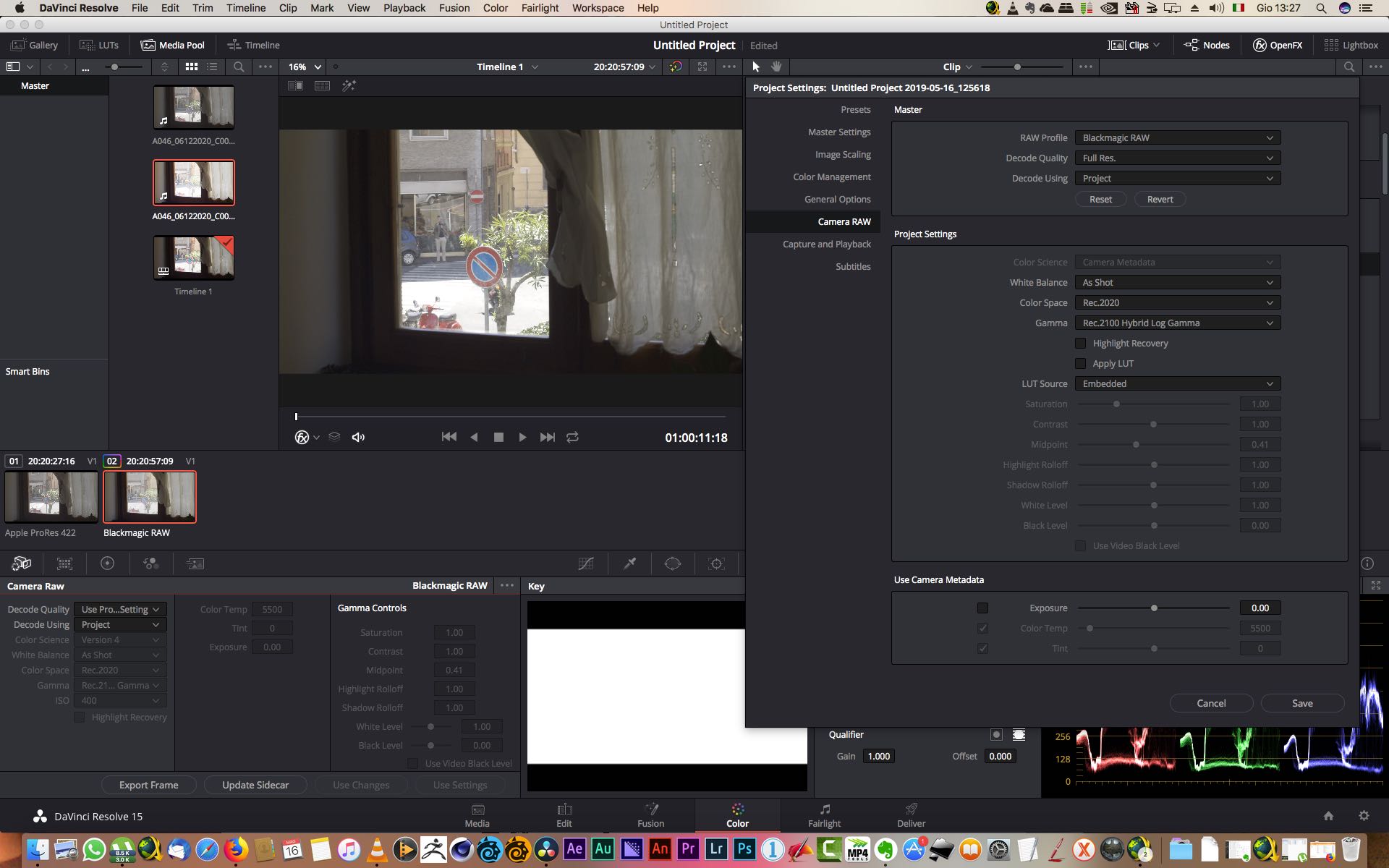
Task: Open the Color Space Rec.2020 dropdown
Action: (1178, 302)
